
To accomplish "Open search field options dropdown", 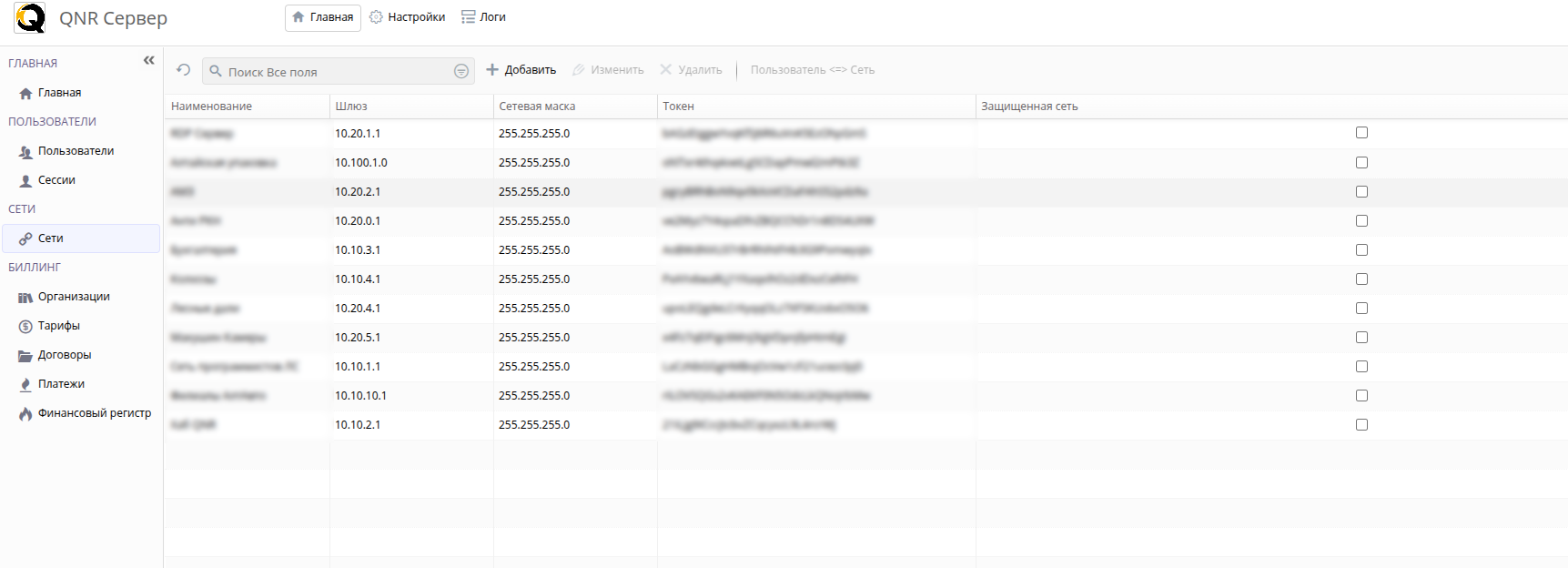I will 461,71.
